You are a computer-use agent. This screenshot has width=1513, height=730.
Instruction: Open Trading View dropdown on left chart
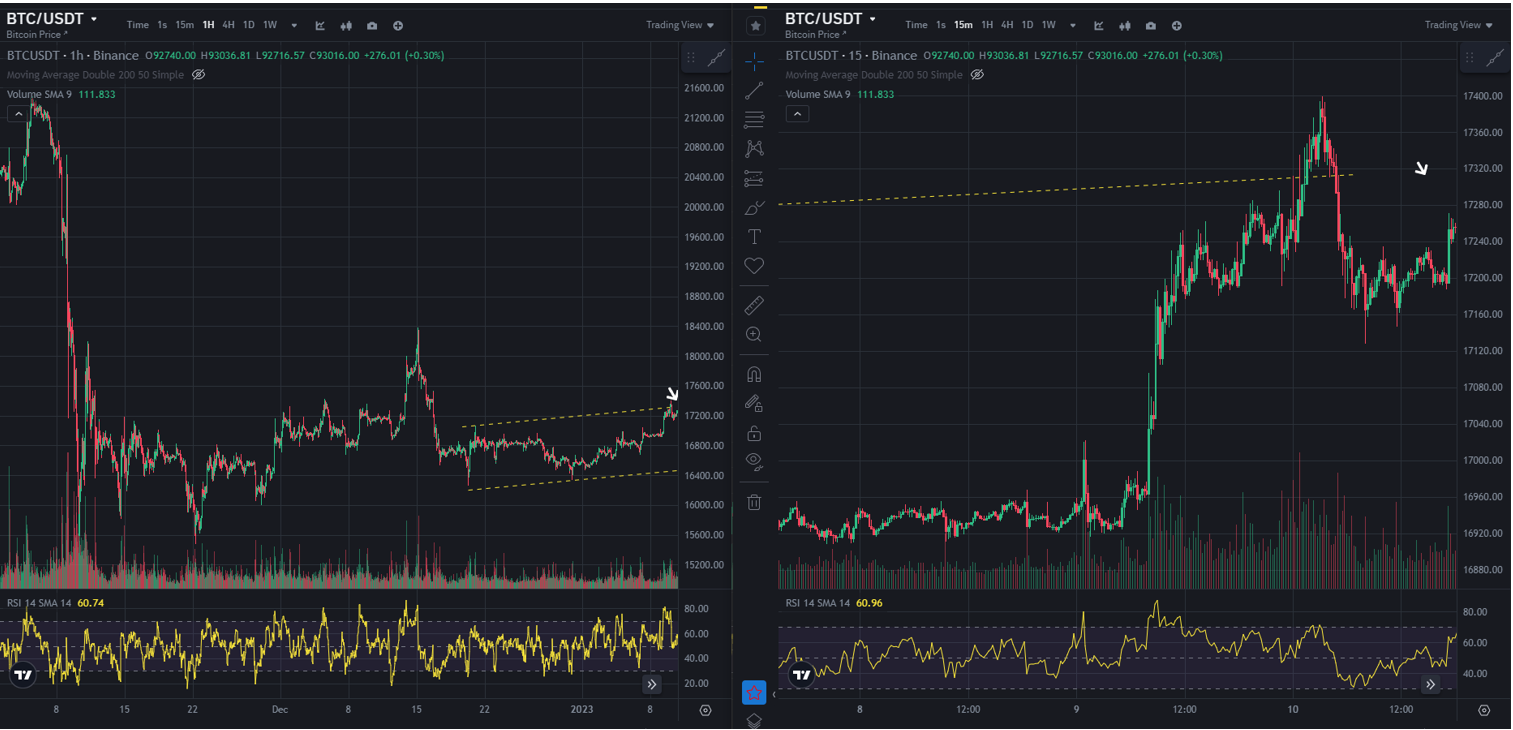tap(680, 25)
